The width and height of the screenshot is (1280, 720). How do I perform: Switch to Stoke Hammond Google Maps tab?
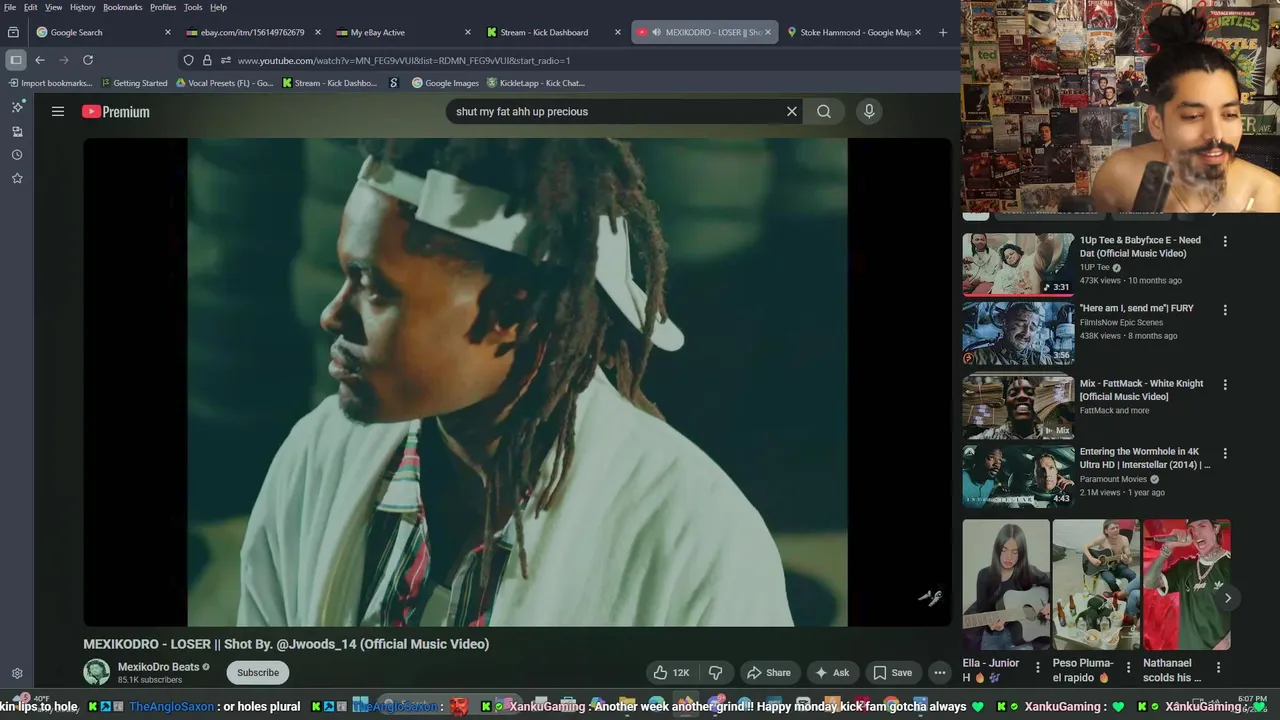click(x=852, y=32)
